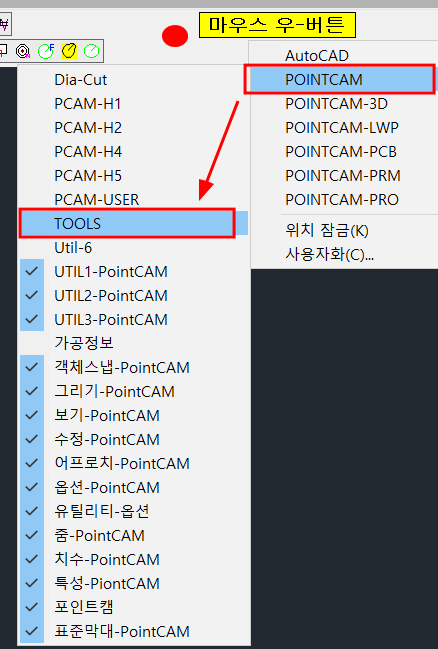Click the yellow highlighted circle icon
Image resolution: width=438 pixels, height=649 pixels.
coord(69,51)
